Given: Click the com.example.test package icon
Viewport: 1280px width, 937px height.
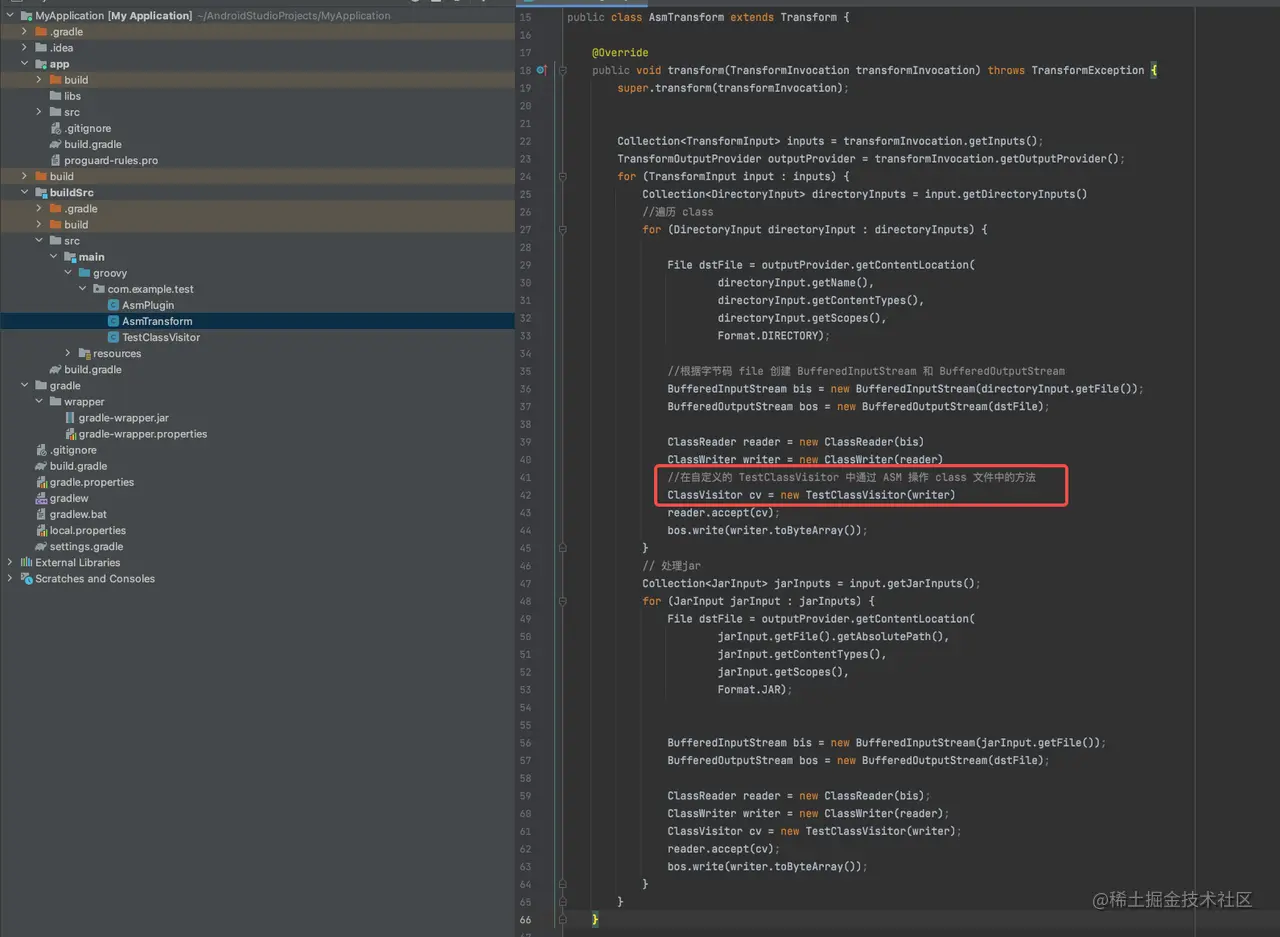Looking at the screenshot, I should (x=99, y=289).
